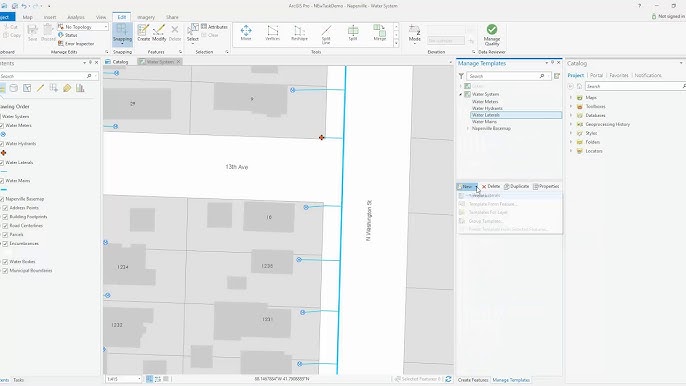Click Manage Templates search field
This screenshot has width=686, height=386.
tap(507, 76)
